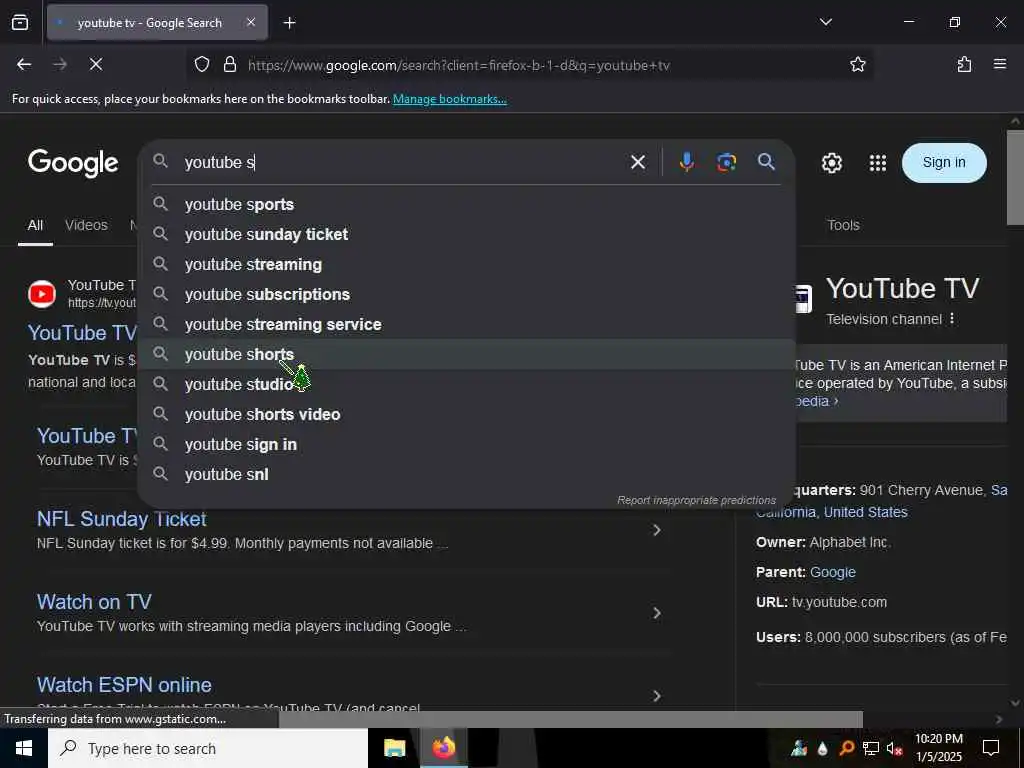Click the Windows taskbar search box
Image resolution: width=1024 pixels, height=768 pixels.
pos(208,748)
